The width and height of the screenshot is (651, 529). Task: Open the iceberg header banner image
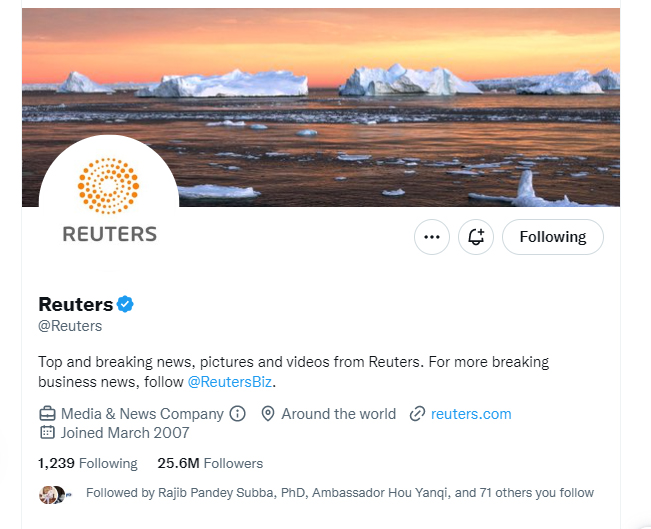321,108
